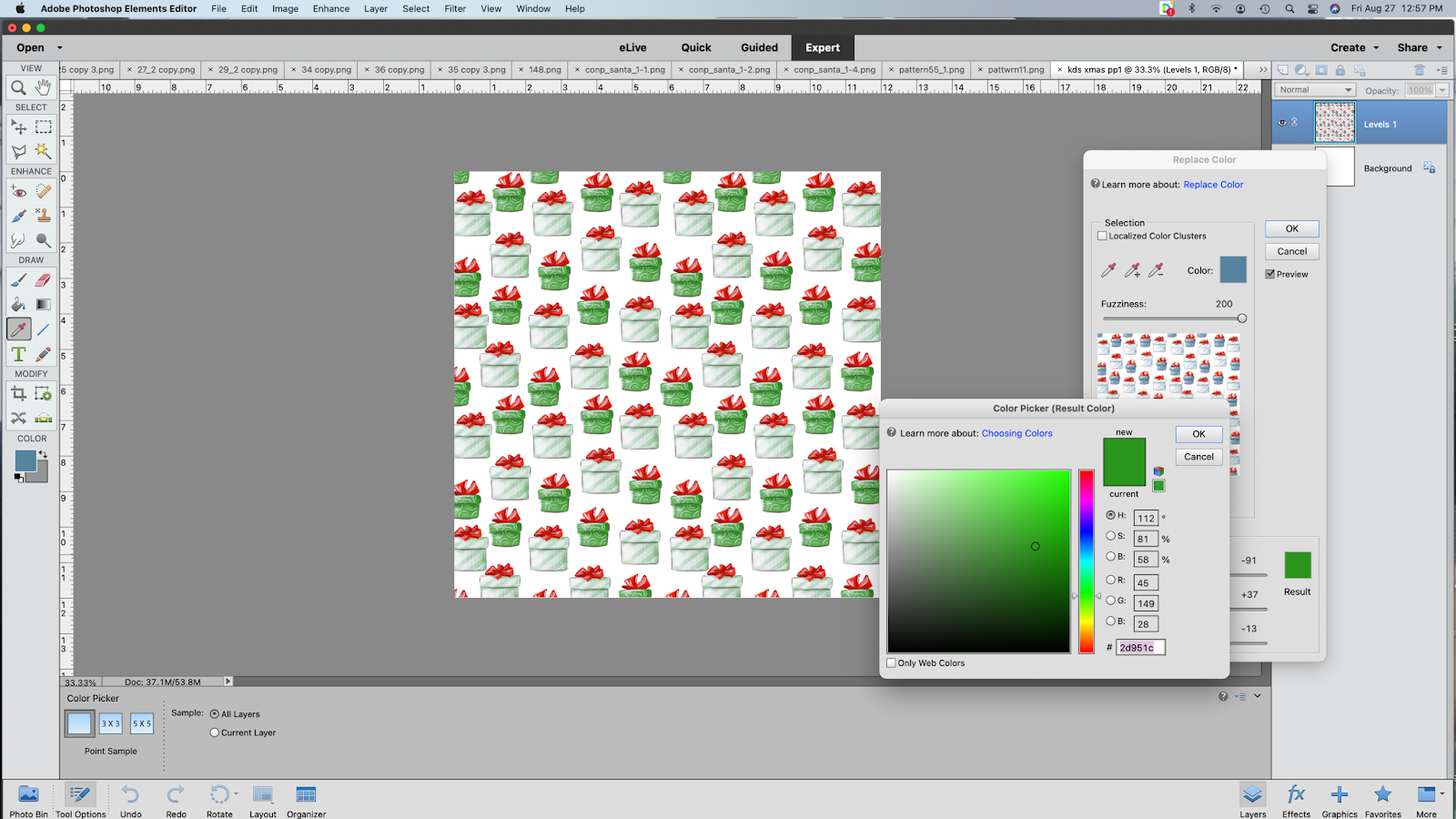Open the Replace Color help link
Viewport: 1456px width, 819px height.
(1213, 185)
